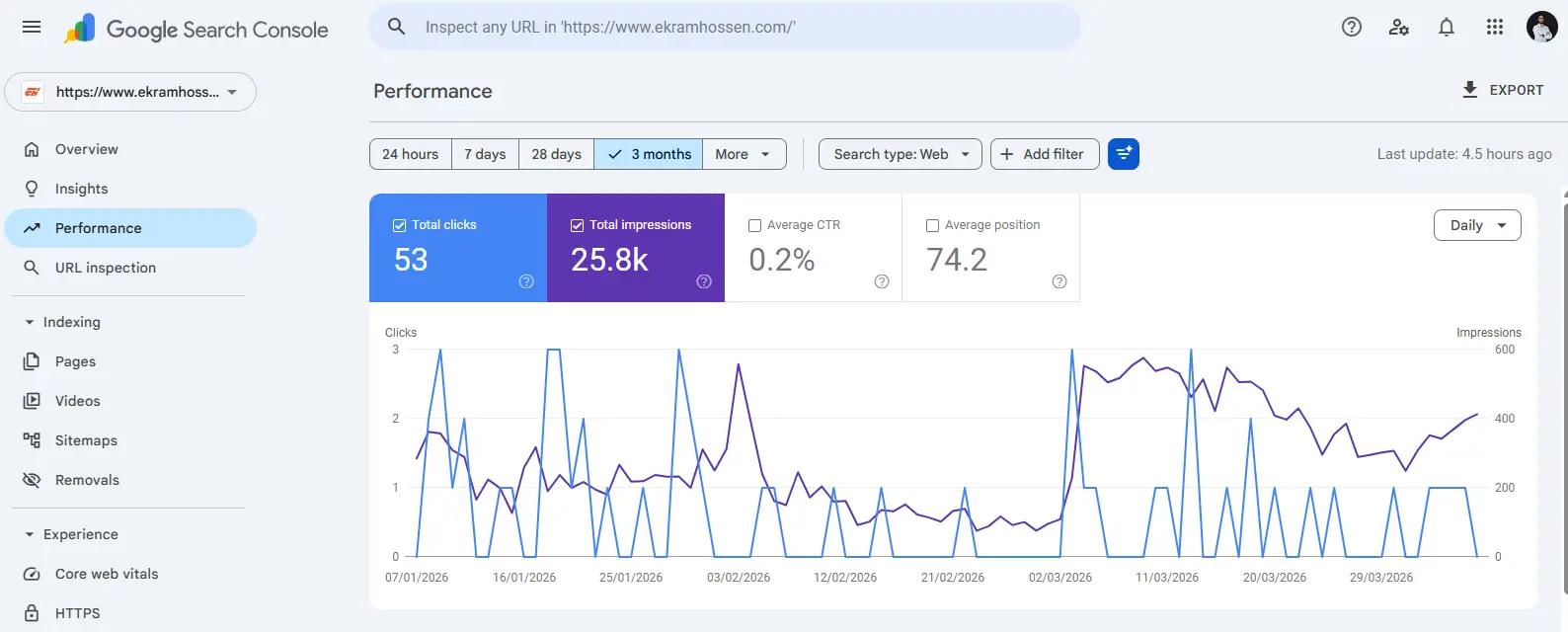
Task: Click the Add filter button
Action: [x=1045, y=154]
